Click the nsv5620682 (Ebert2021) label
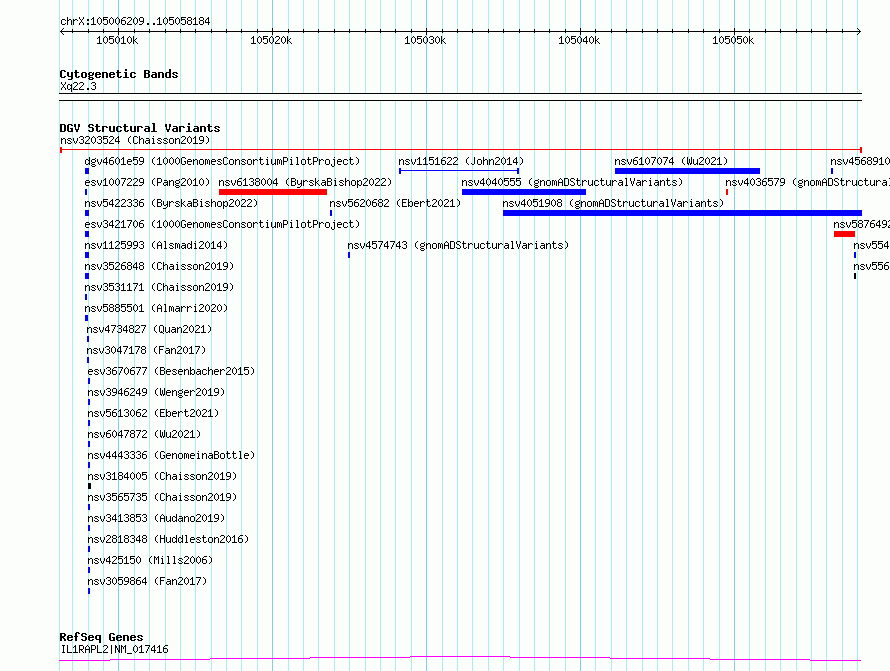 coord(395,203)
